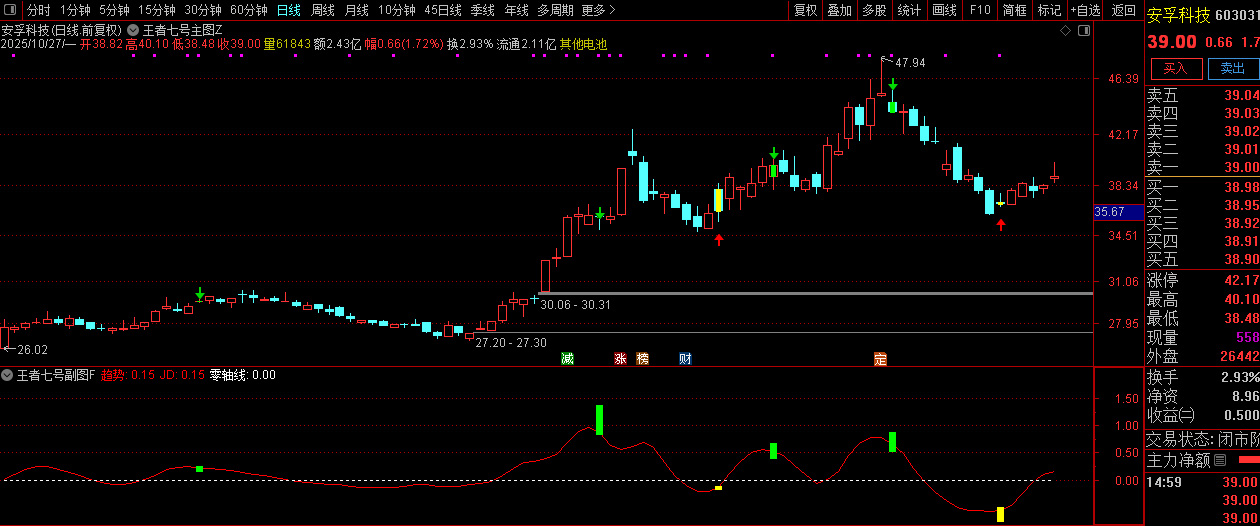Screen dimensions: 1260x526
Task: Expand the 王者七号主图Z indicator dropdown
Action: 133,30
